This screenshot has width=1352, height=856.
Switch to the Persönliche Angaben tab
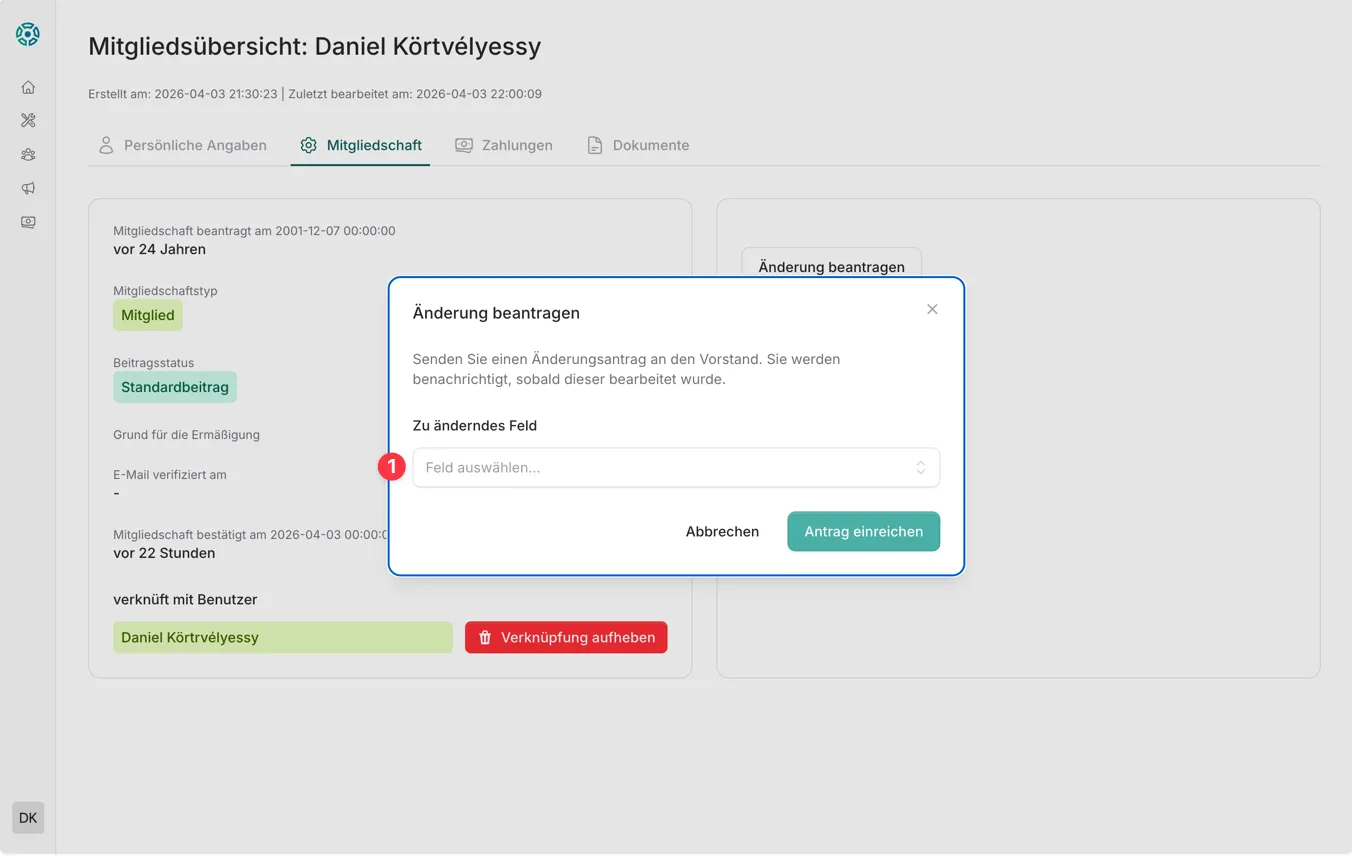pos(183,144)
